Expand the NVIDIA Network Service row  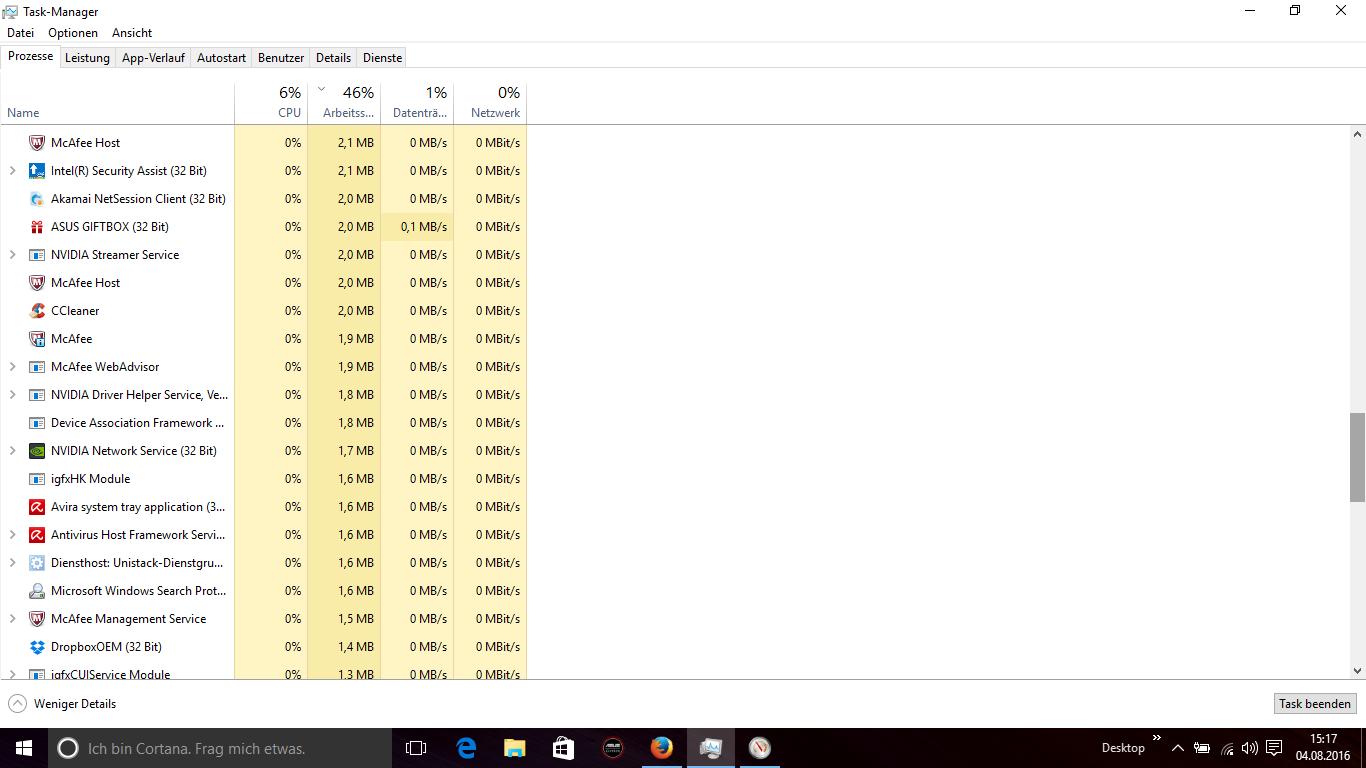click(12, 451)
